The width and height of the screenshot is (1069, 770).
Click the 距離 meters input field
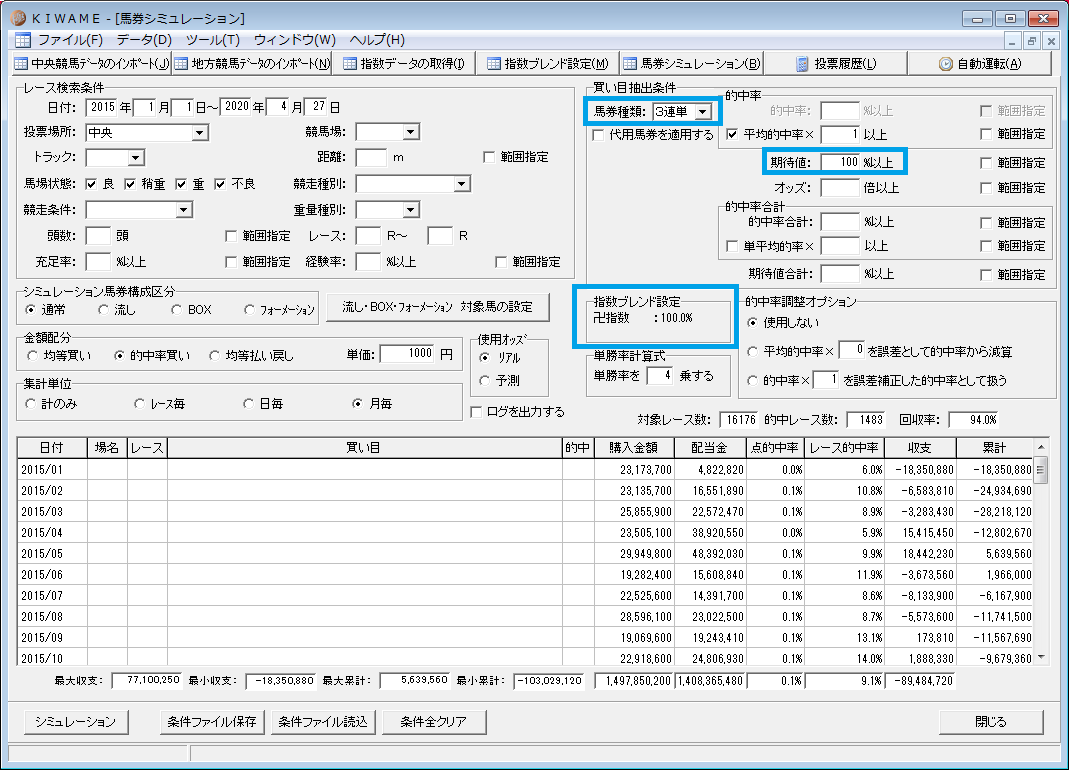[372, 158]
